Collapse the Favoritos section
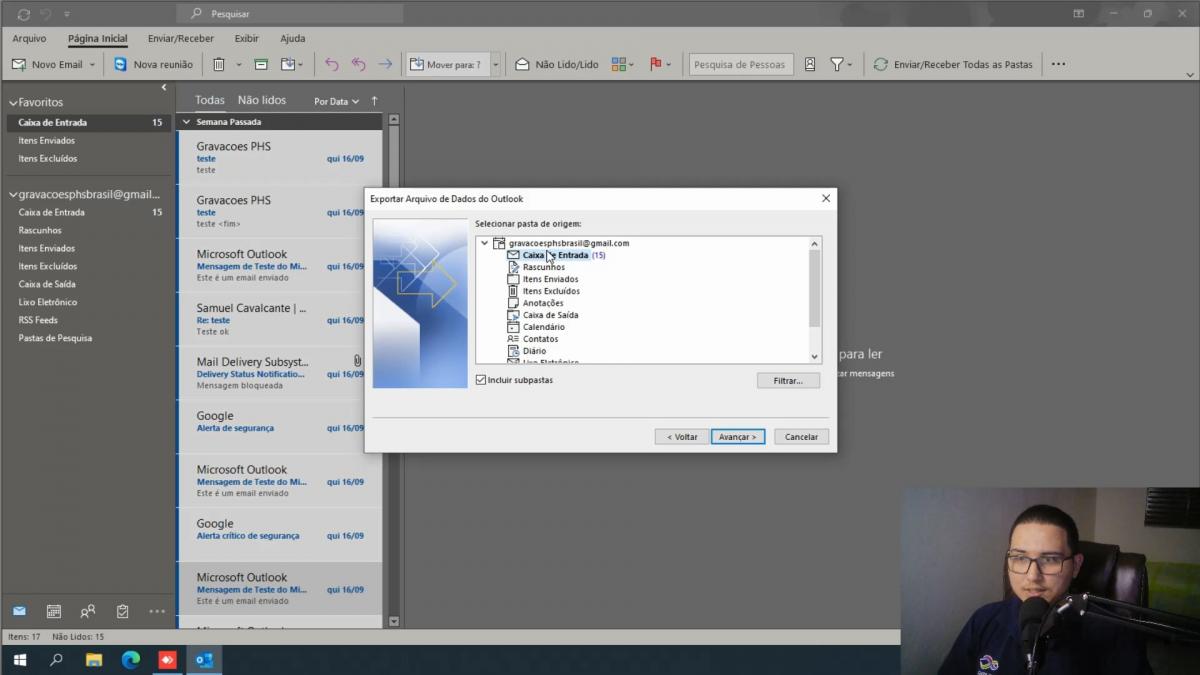This screenshot has width=1200, height=675. [x=13, y=102]
